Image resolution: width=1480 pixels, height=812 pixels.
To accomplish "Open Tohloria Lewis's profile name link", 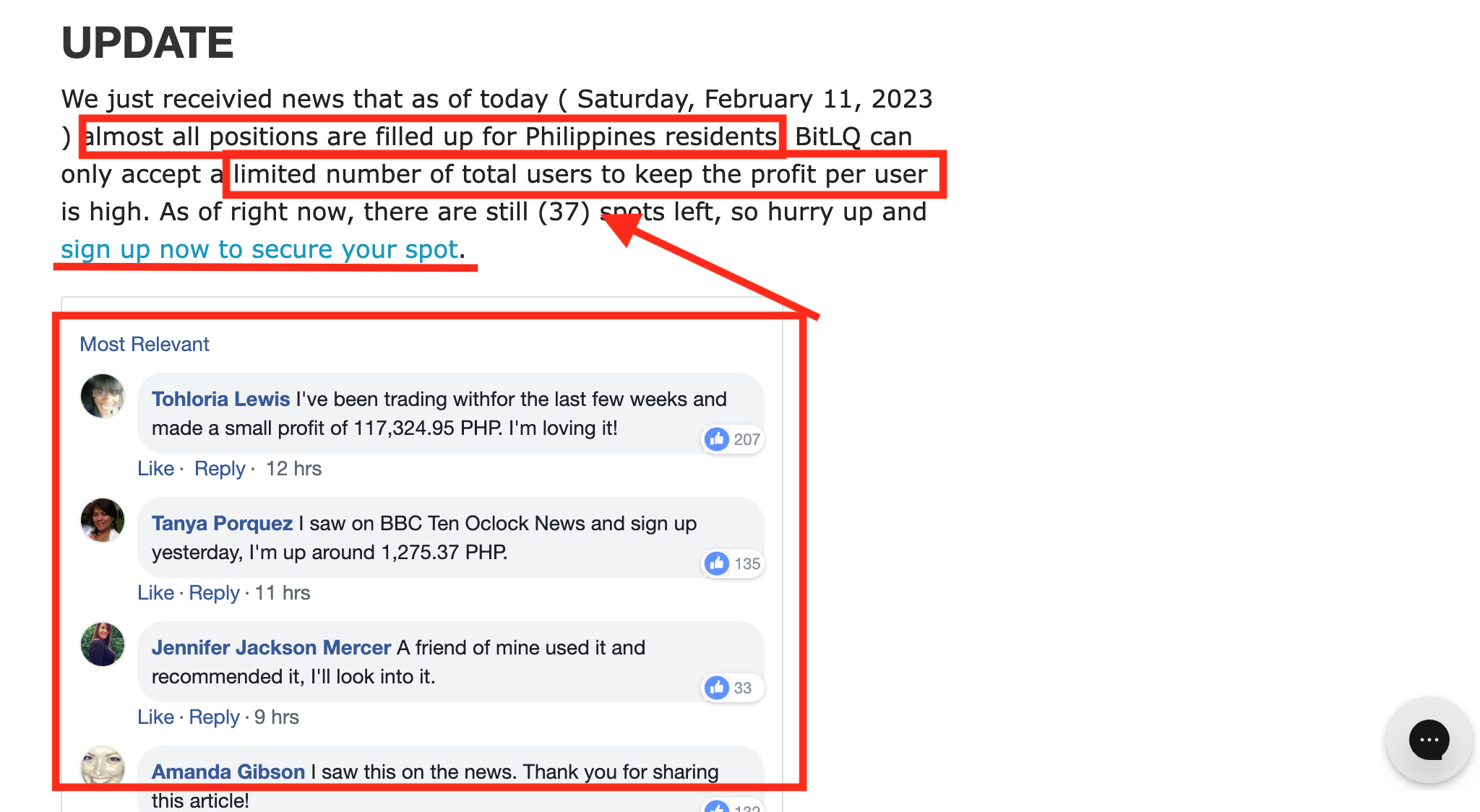I will pyautogui.click(x=220, y=398).
